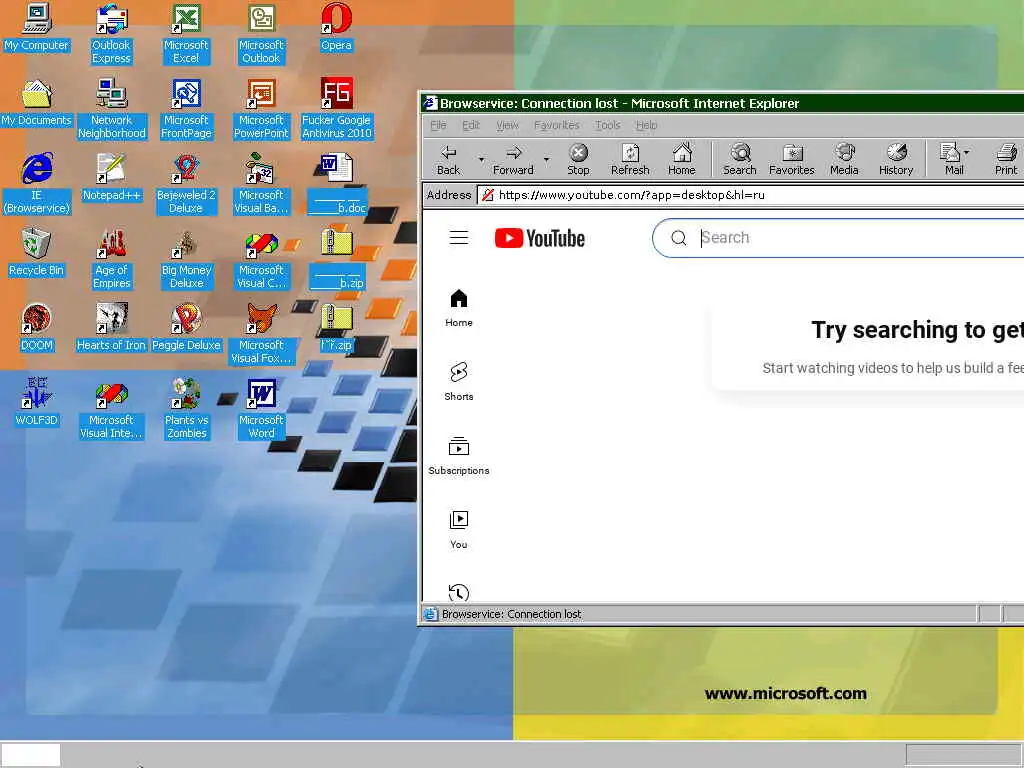Open You section in YouTube sidebar
The height and width of the screenshot is (768, 1024).
(459, 530)
